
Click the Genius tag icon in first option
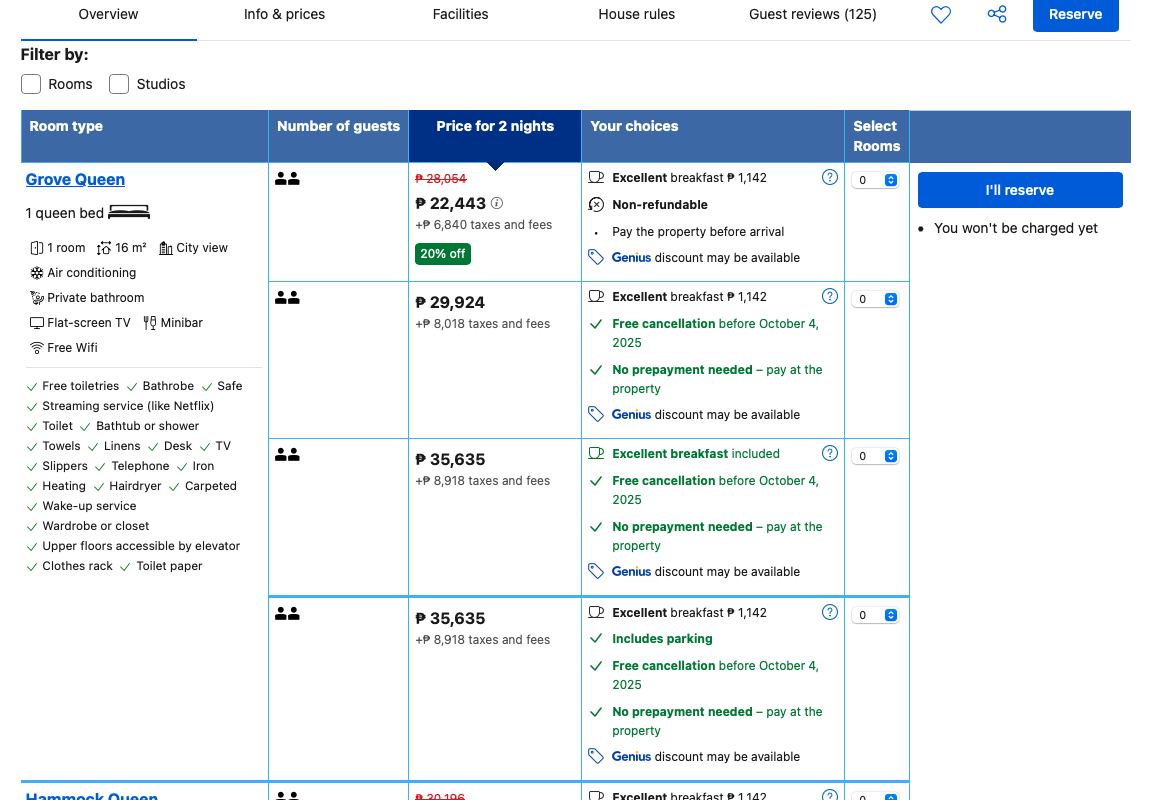point(596,258)
